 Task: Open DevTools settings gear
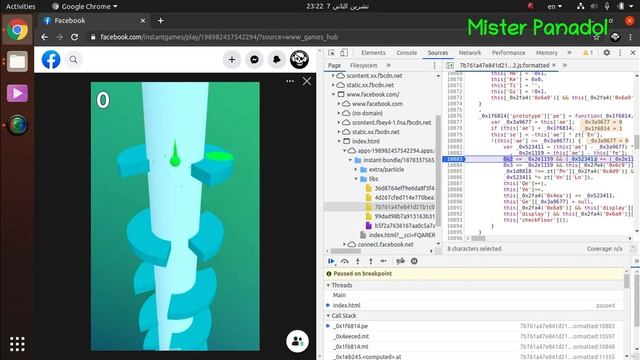pos(607,53)
